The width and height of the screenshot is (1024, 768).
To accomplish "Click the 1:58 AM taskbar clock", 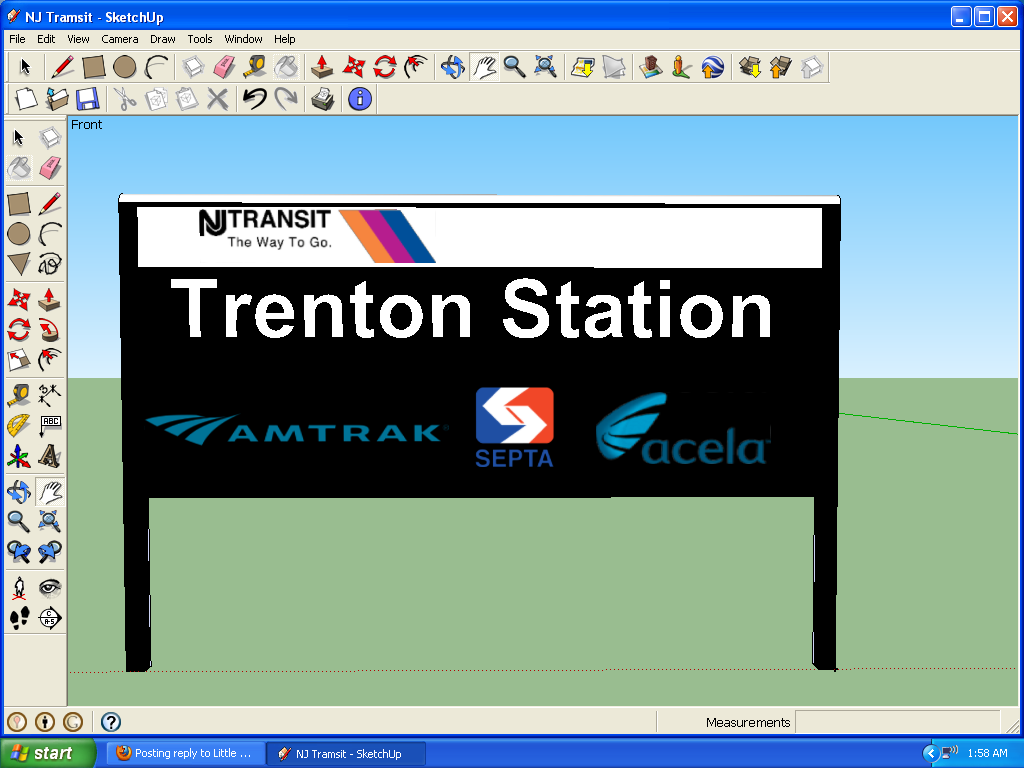I will point(987,754).
